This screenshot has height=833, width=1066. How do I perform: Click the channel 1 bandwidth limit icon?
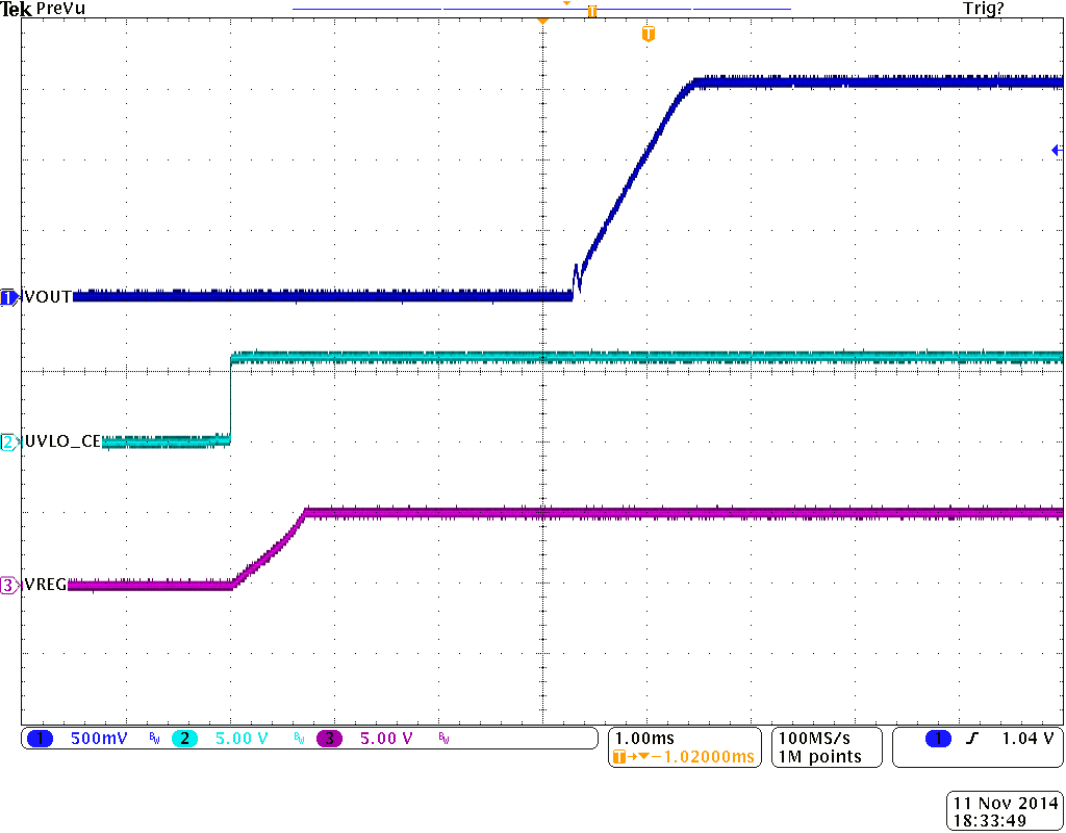pyautogui.click(x=154, y=739)
